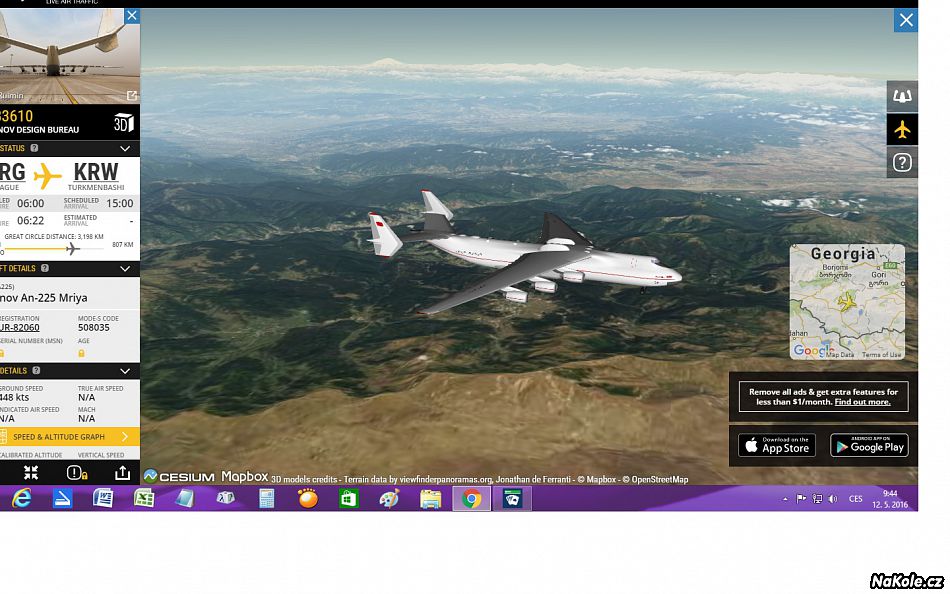The width and height of the screenshot is (950, 594).
Task: Open aircraft photo in external link
Action: tap(131, 95)
